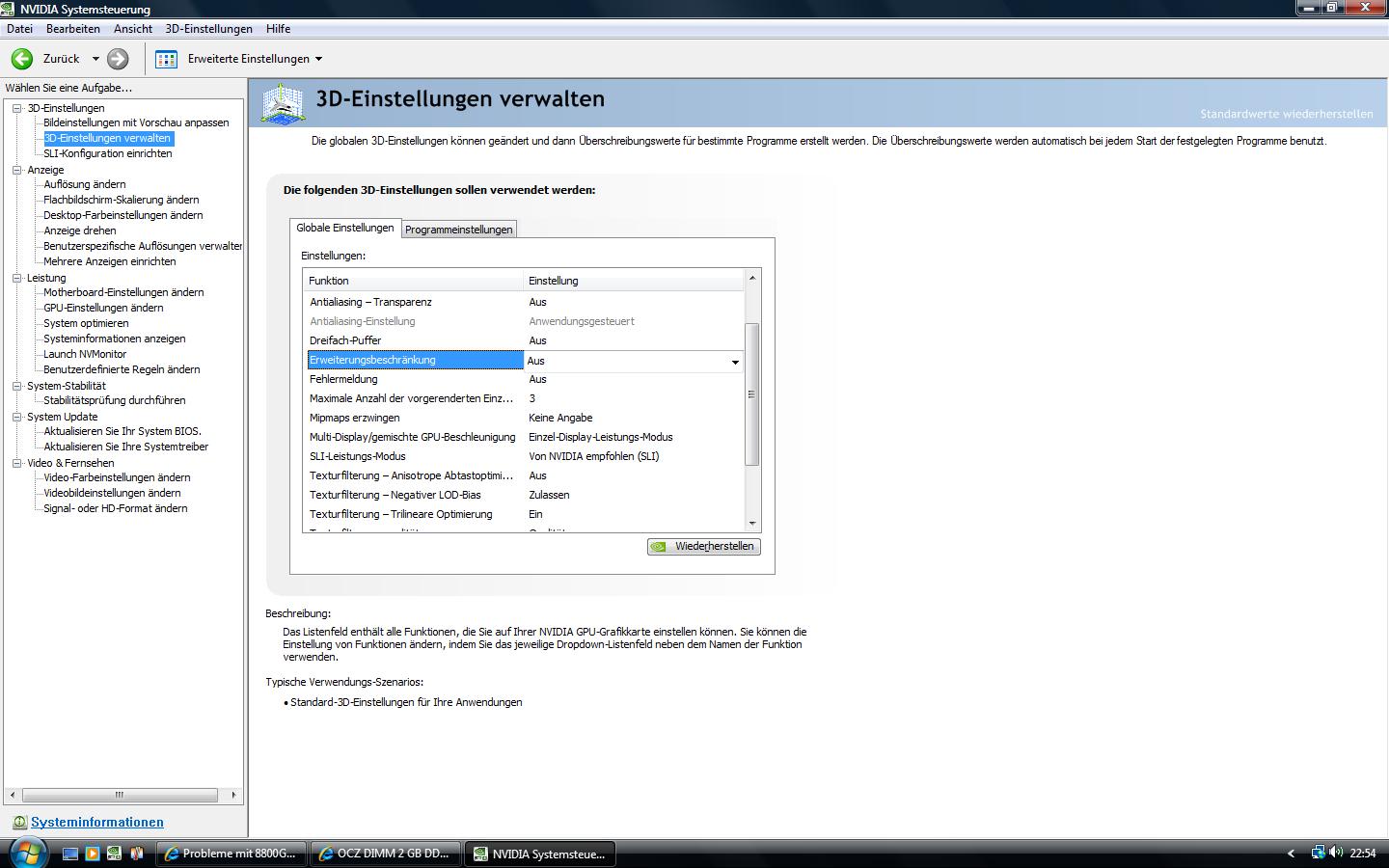The width and height of the screenshot is (1389, 868).
Task: Select Mipmaps erzwingen setting row
Action: pyautogui.click(x=525, y=418)
